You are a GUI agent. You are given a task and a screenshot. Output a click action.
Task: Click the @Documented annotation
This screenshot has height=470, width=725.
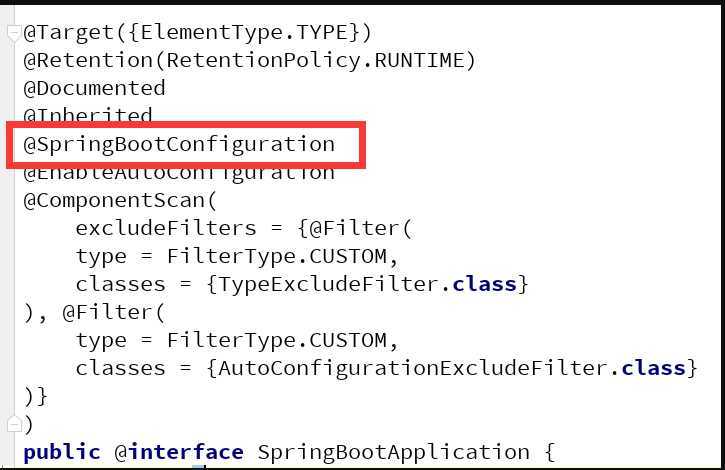tap(94, 88)
